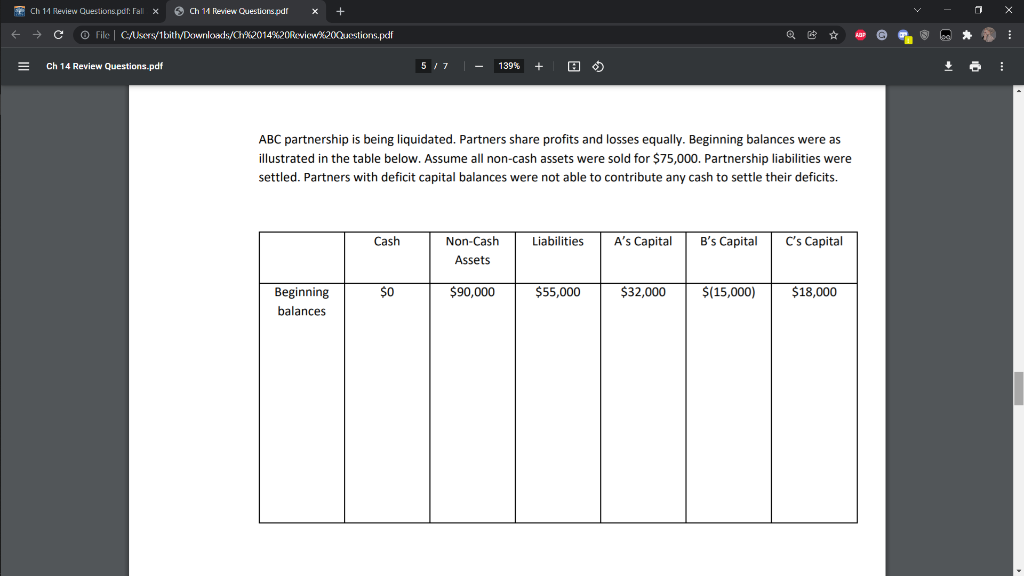This screenshot has width=1024, height=576.
Task: Download the PDF using the download icon
Action: (948, 66)
